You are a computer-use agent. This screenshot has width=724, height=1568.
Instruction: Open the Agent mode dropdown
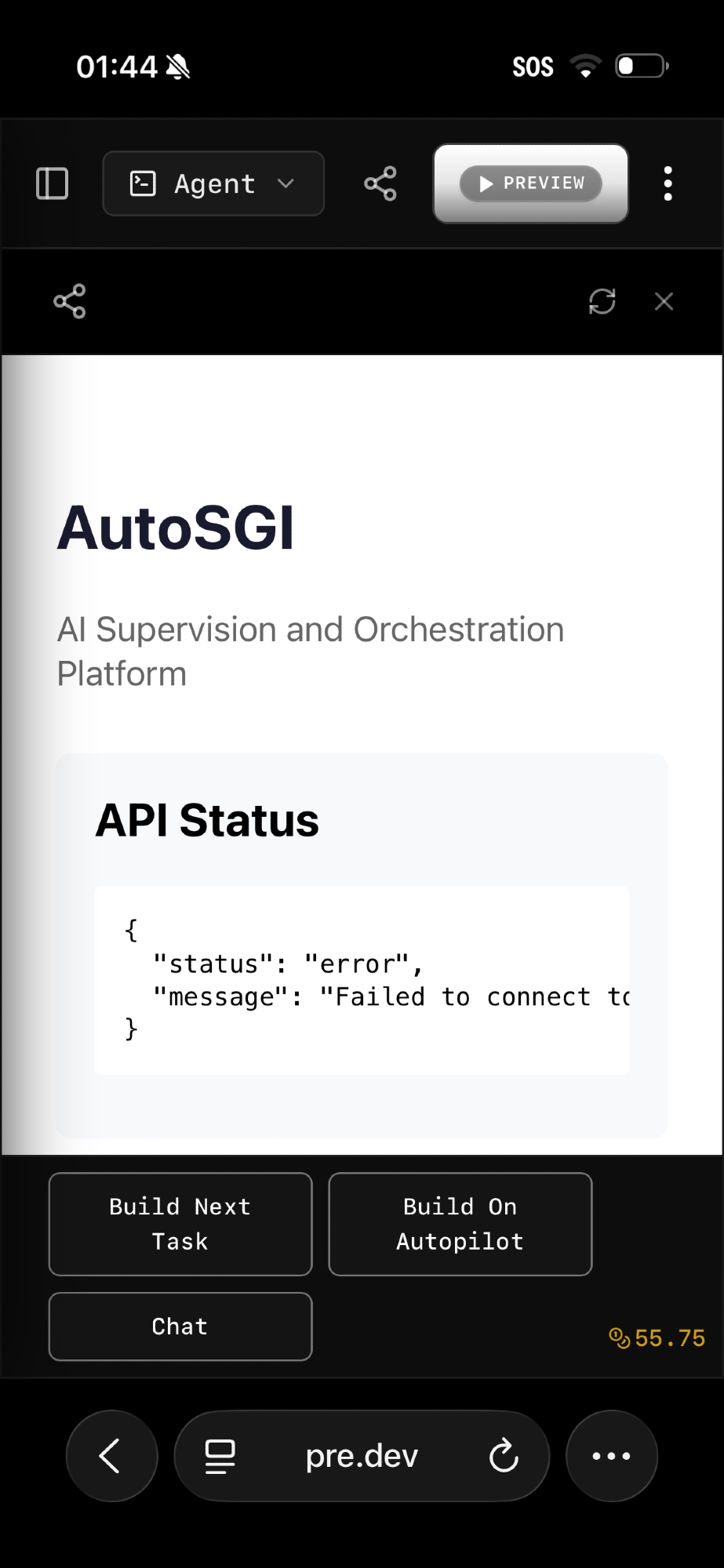tap(213, 183)
